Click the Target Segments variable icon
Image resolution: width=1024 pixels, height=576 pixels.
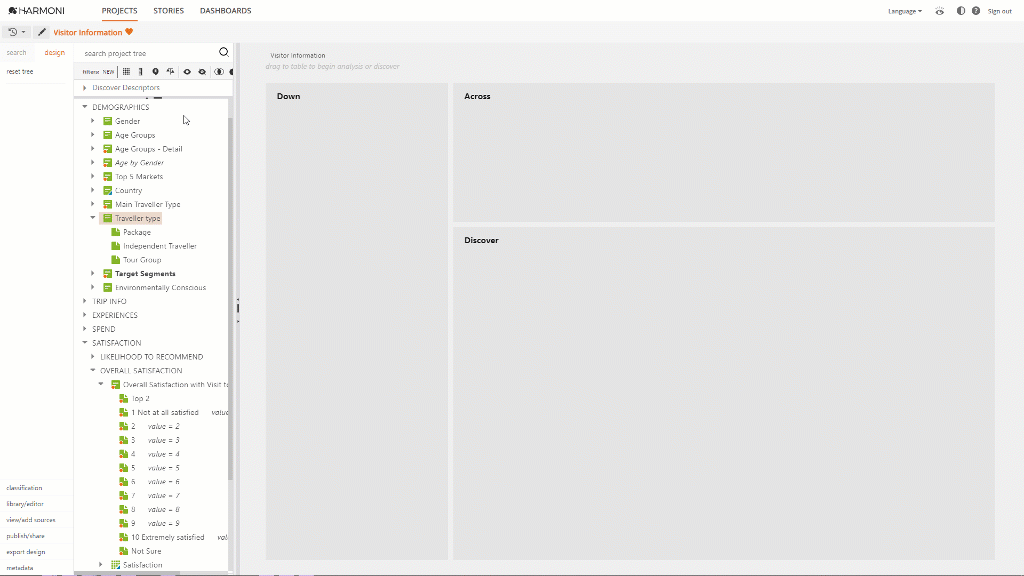[108, 274]
